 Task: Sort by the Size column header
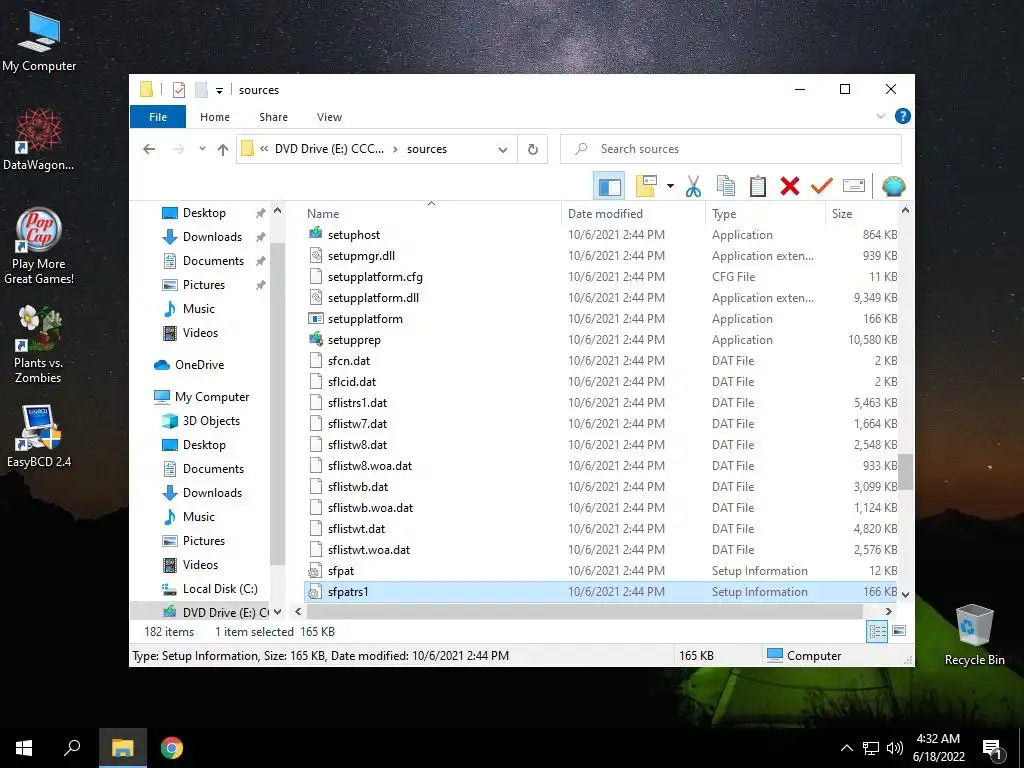pos(861,214)
